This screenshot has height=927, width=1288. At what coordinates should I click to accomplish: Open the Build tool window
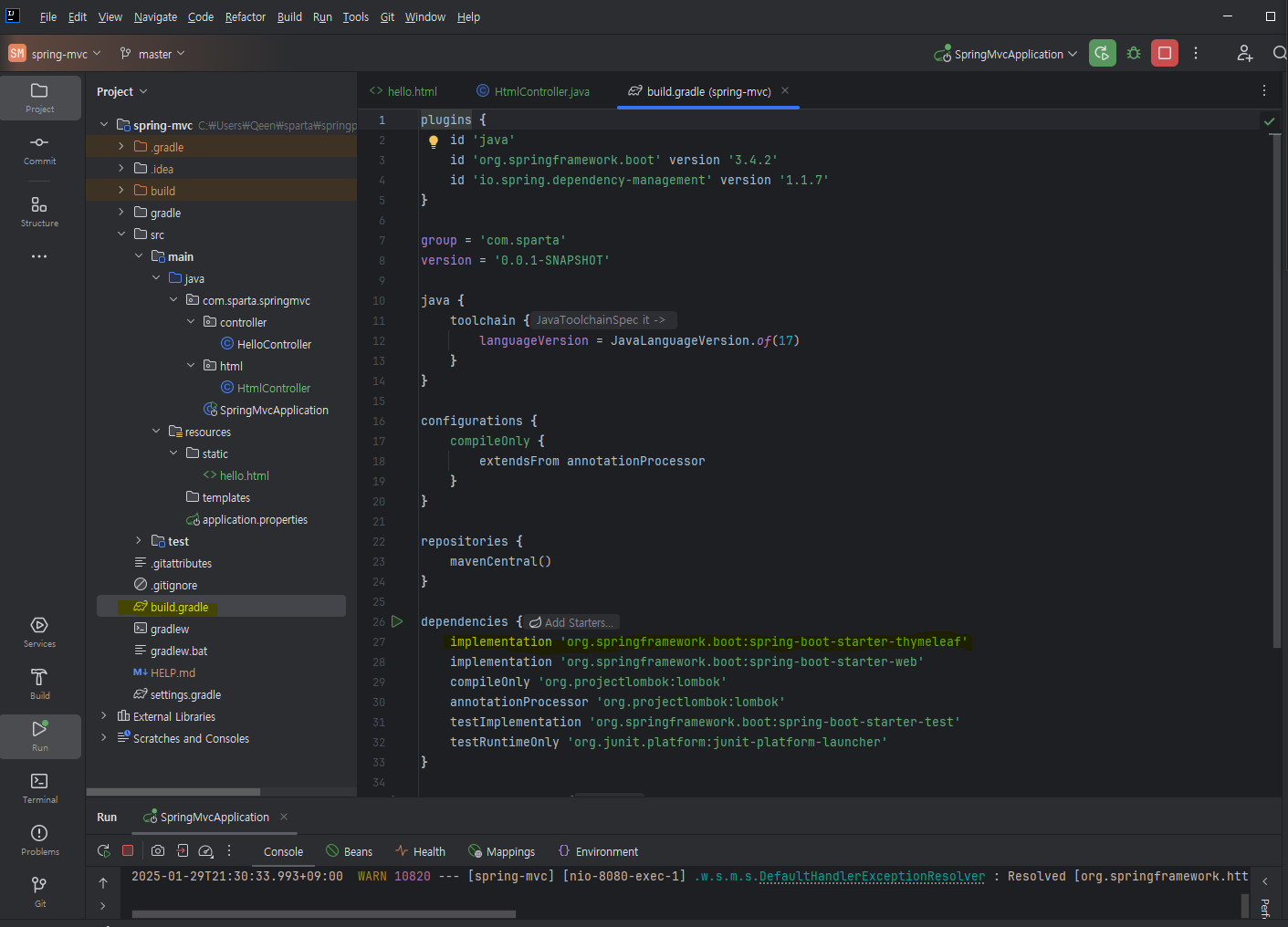pyautogui.click(x=39, y=684)
